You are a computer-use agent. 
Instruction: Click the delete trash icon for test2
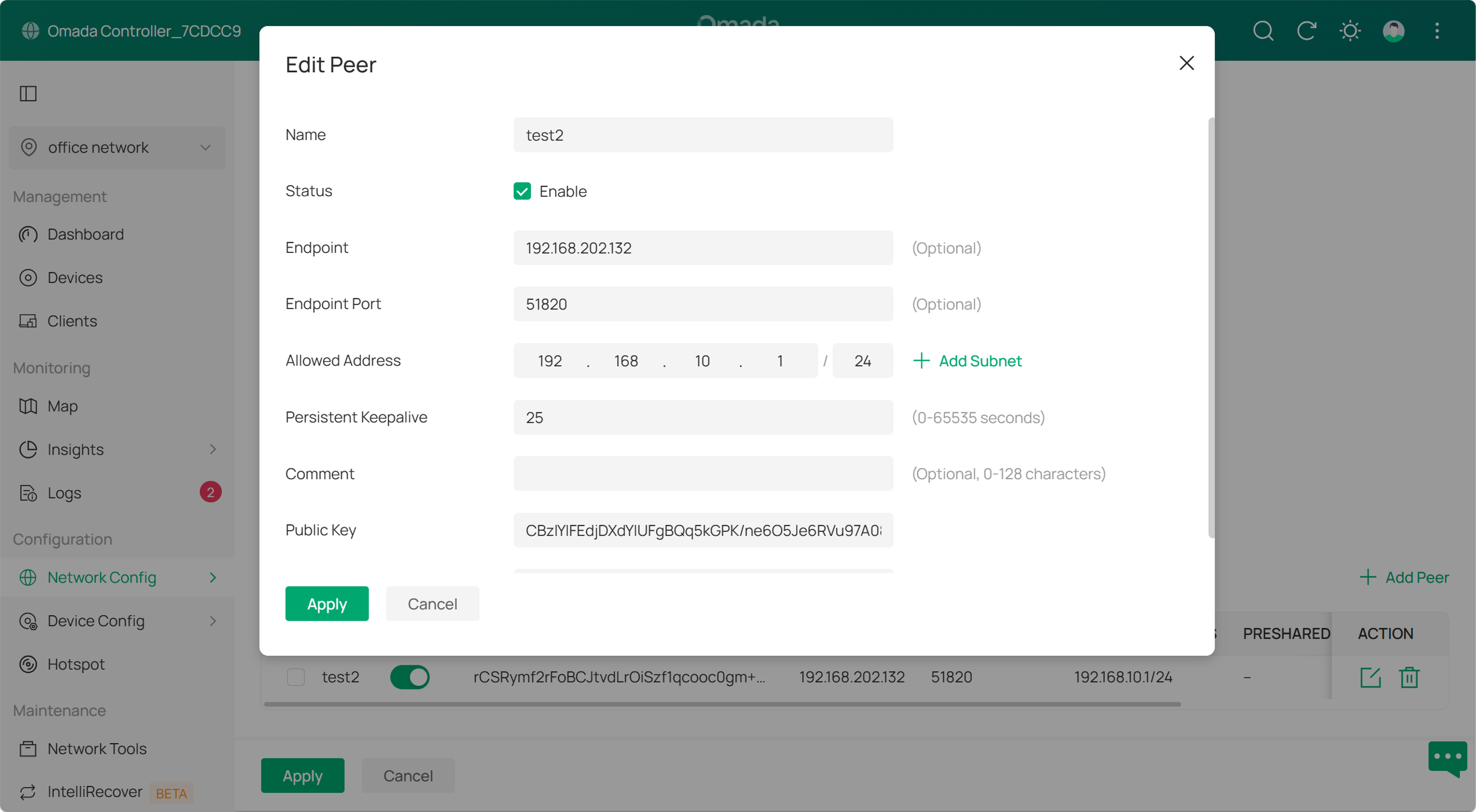pos(1409,678)
